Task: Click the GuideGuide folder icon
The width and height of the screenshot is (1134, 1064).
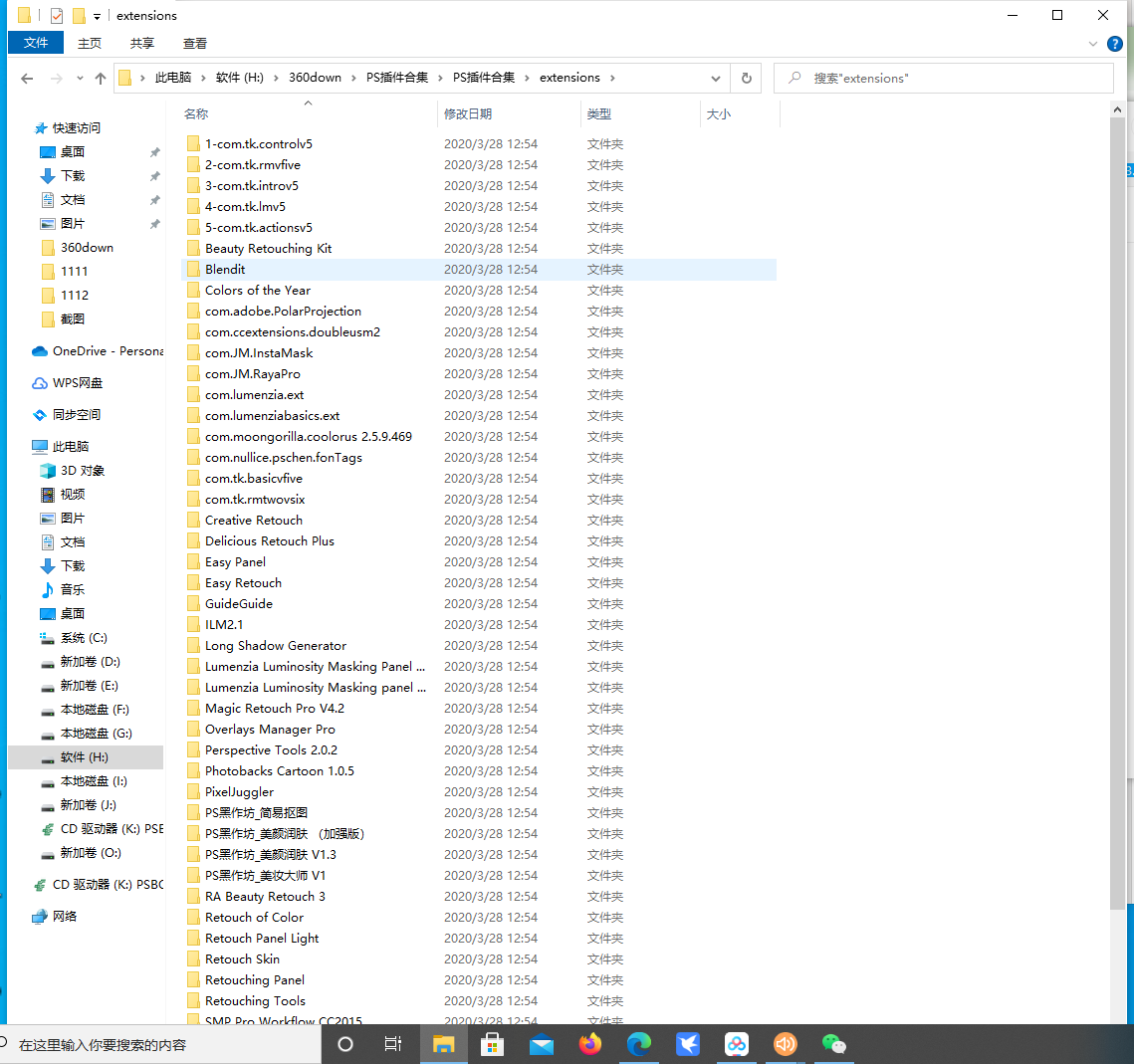Action: [x=193, y=603]
